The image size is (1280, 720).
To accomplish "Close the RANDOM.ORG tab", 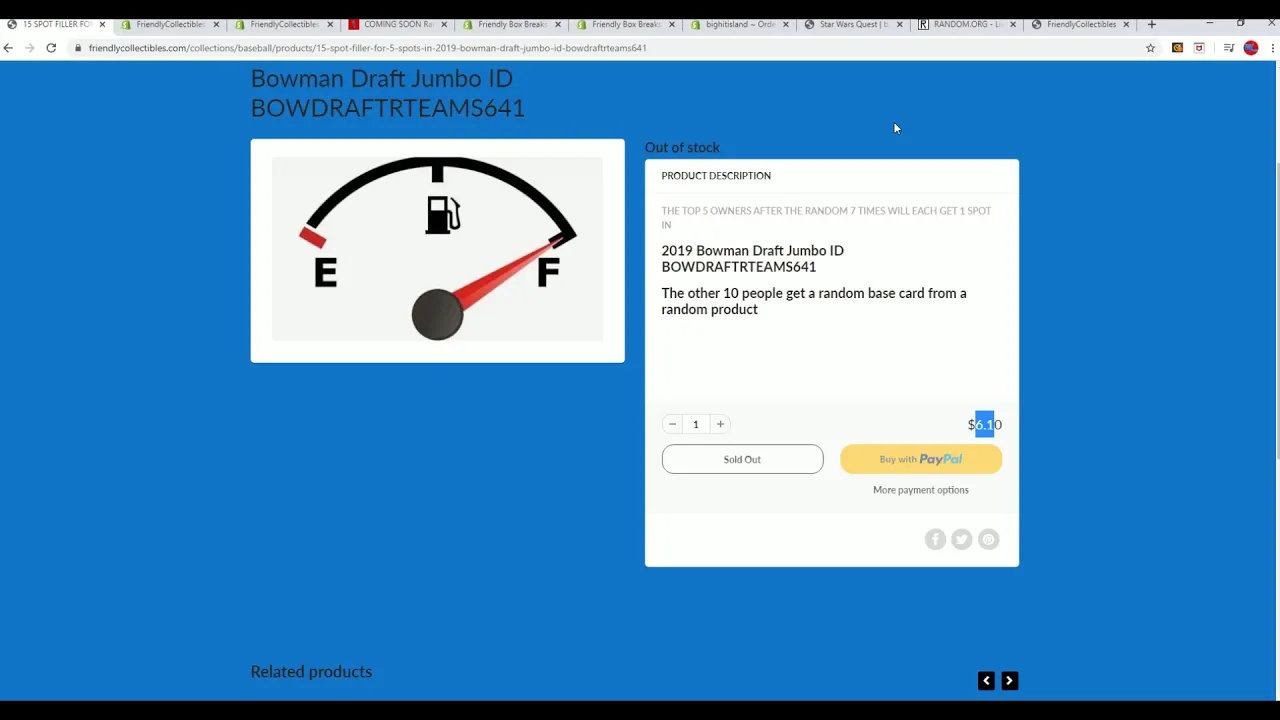I will 1013,24.
